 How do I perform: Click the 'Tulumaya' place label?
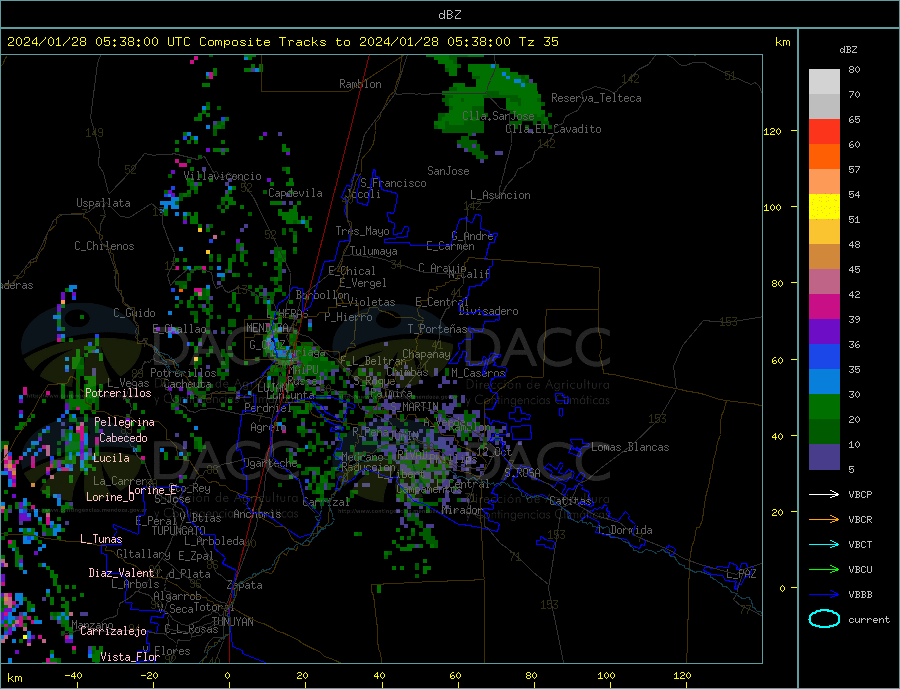coord(374,251)
